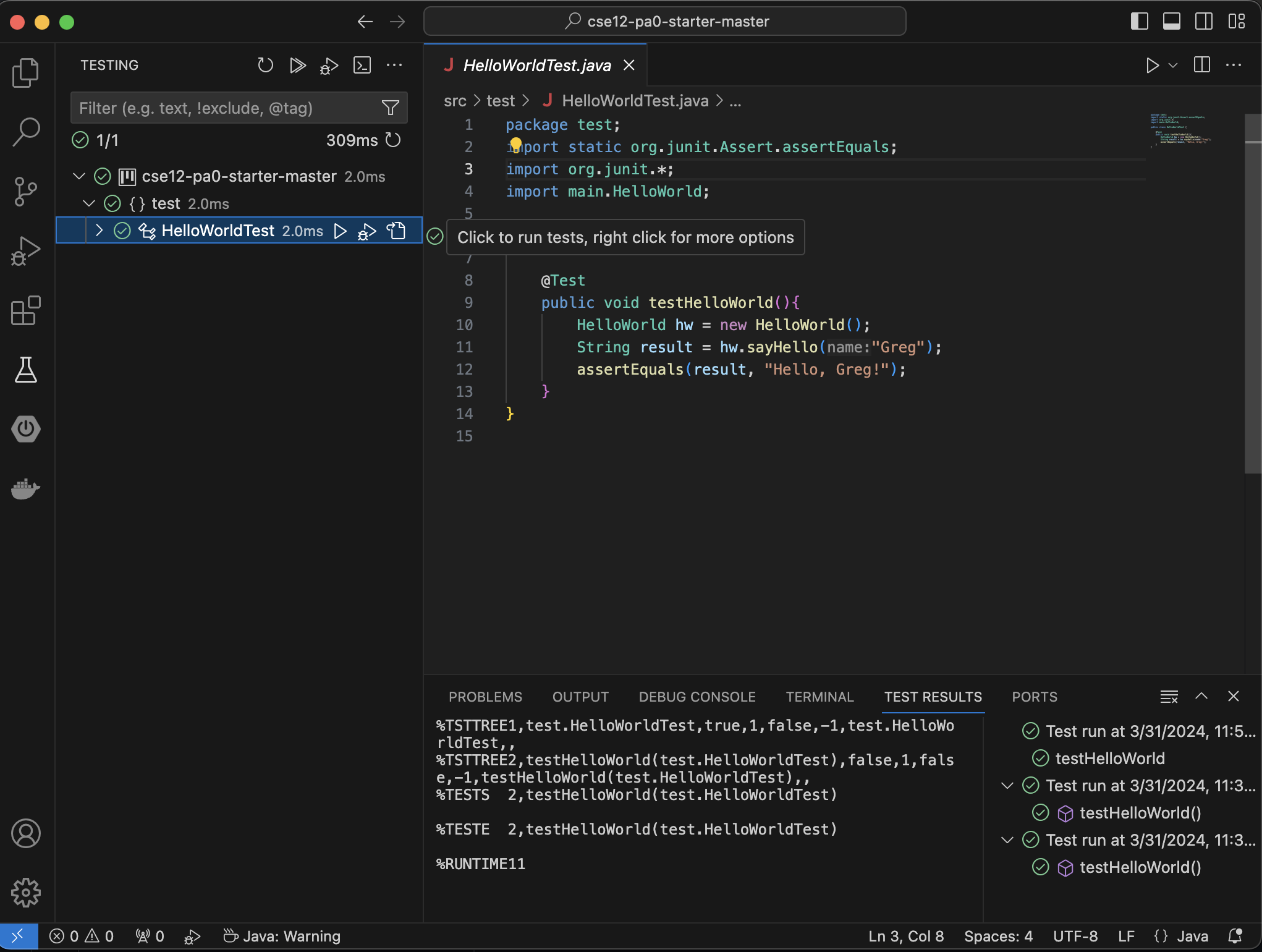Run all tests in Testing header

click(297, 65)
